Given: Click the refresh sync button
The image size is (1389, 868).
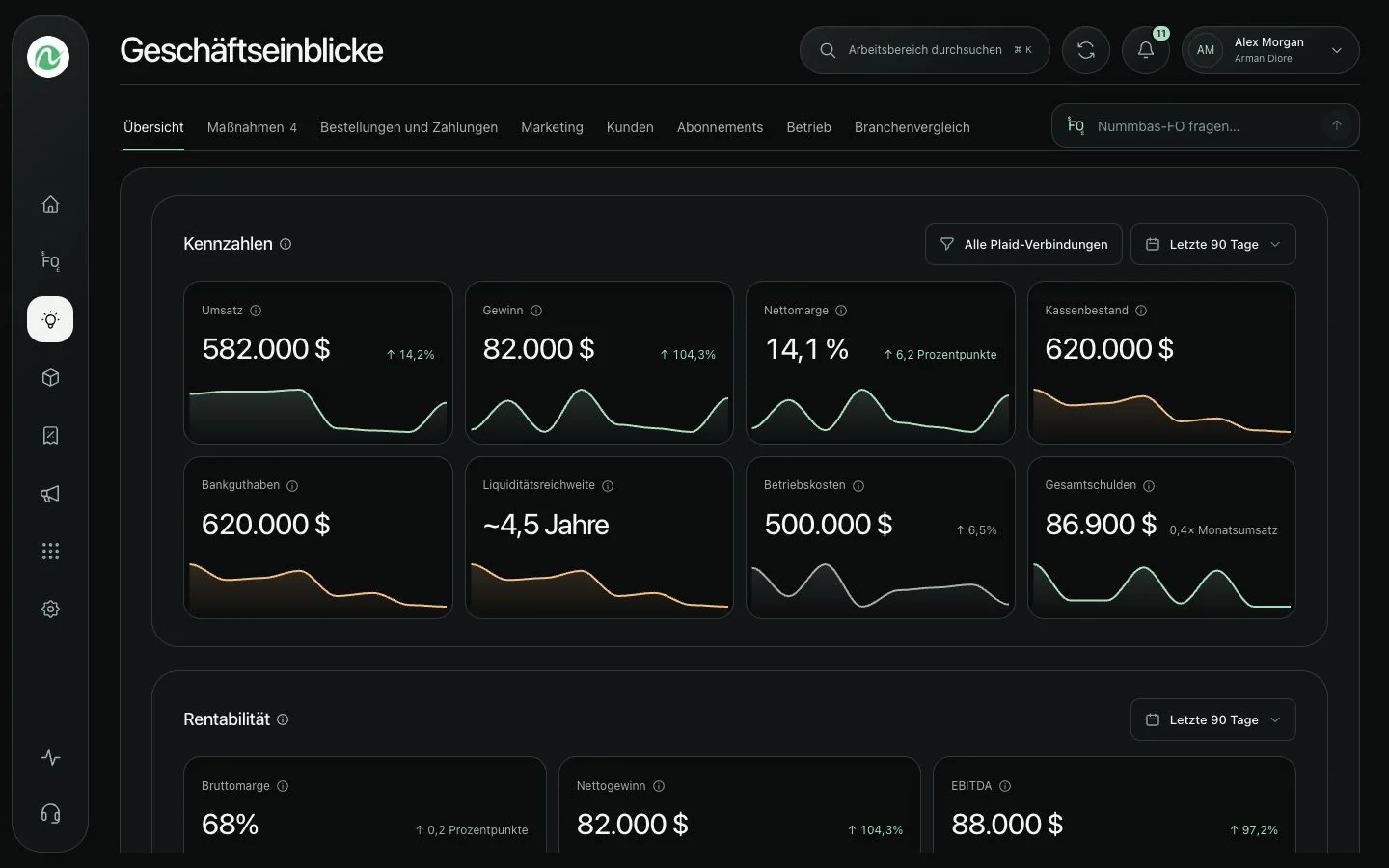Looking at the screenshot, I should tap(1086, 50).
